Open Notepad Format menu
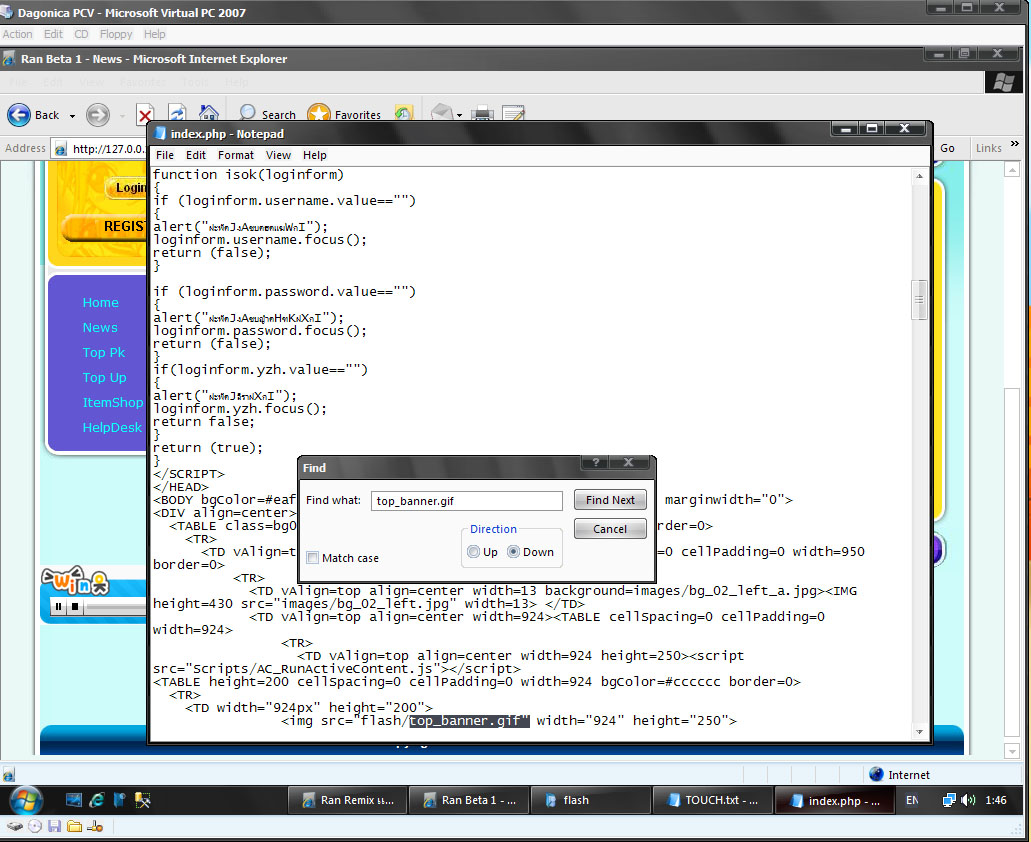This screenshot has width=1031, height=842. click(236, 155)
